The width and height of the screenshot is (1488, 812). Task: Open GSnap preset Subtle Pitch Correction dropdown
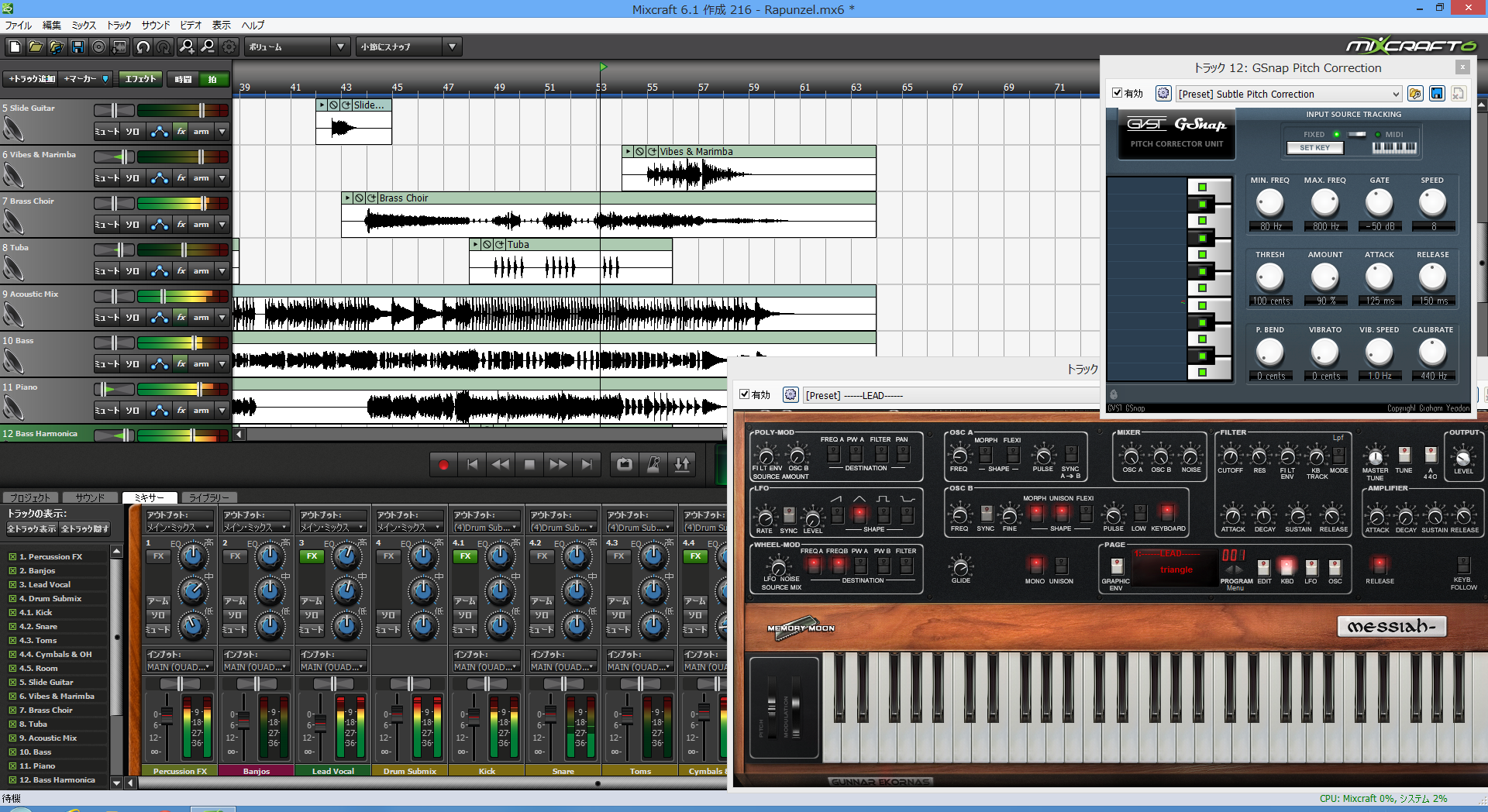pyautogui.click(x=1289, y=94)
